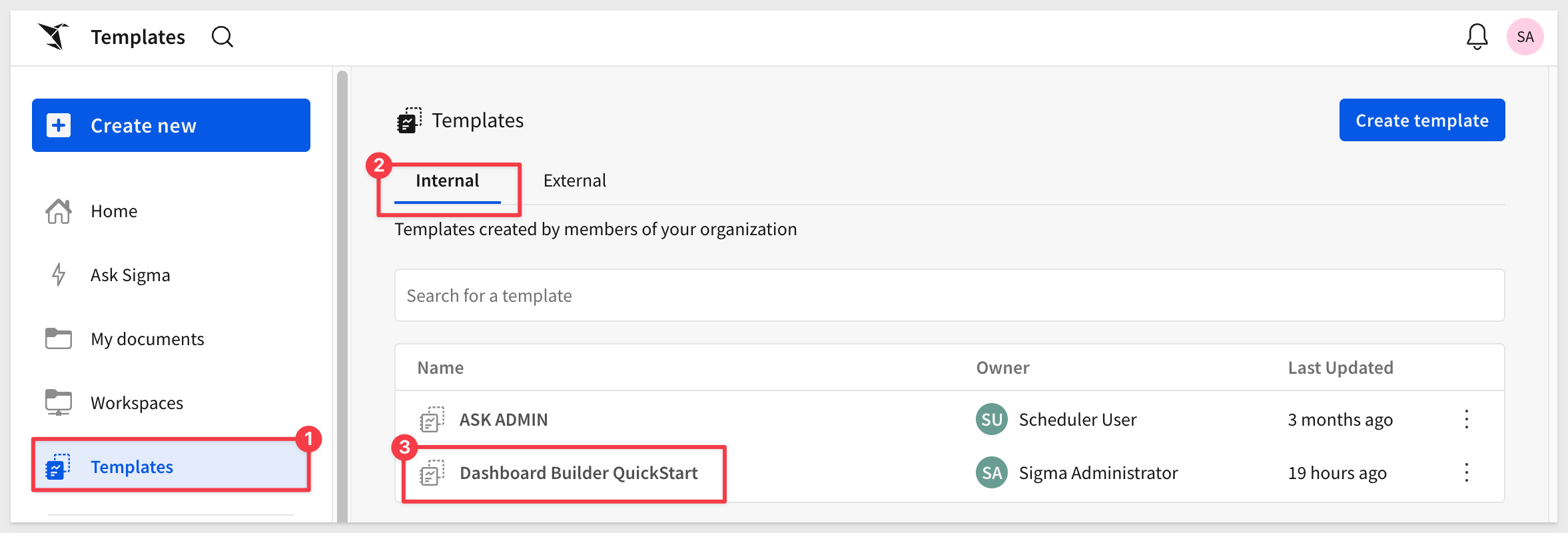
Task: Switch to the Internal tab
Action: coord(447,181)
